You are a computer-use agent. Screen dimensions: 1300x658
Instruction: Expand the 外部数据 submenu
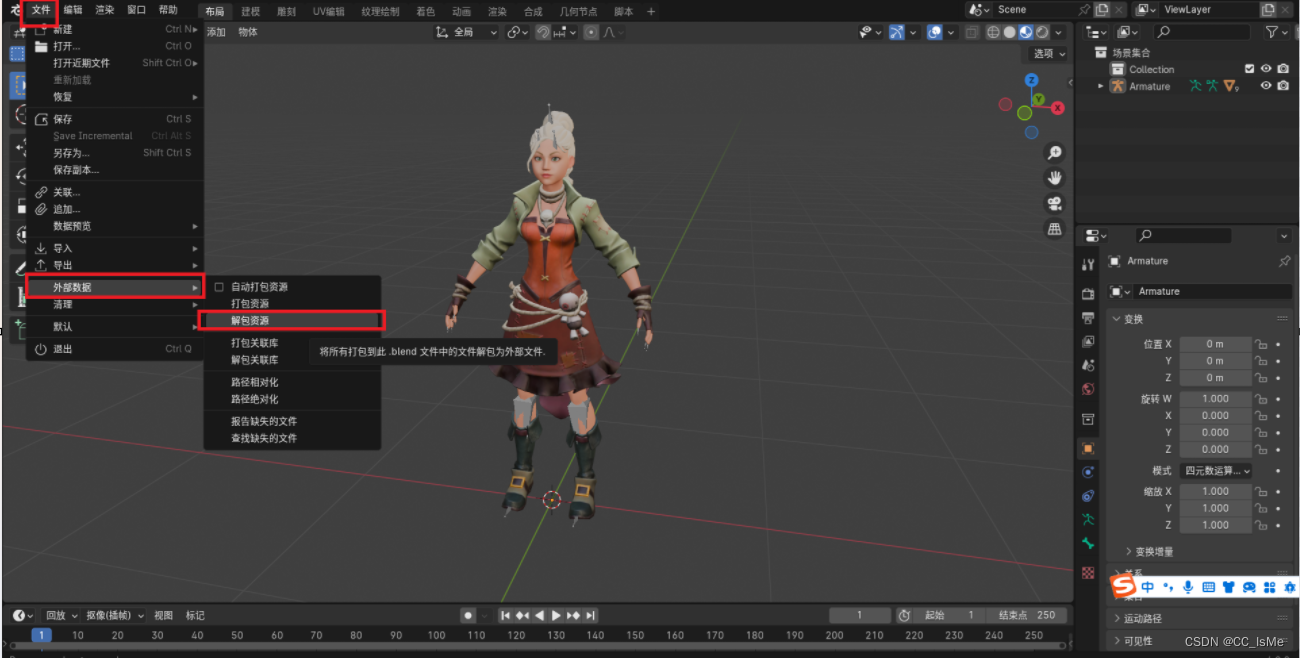(x=115, y=287)
